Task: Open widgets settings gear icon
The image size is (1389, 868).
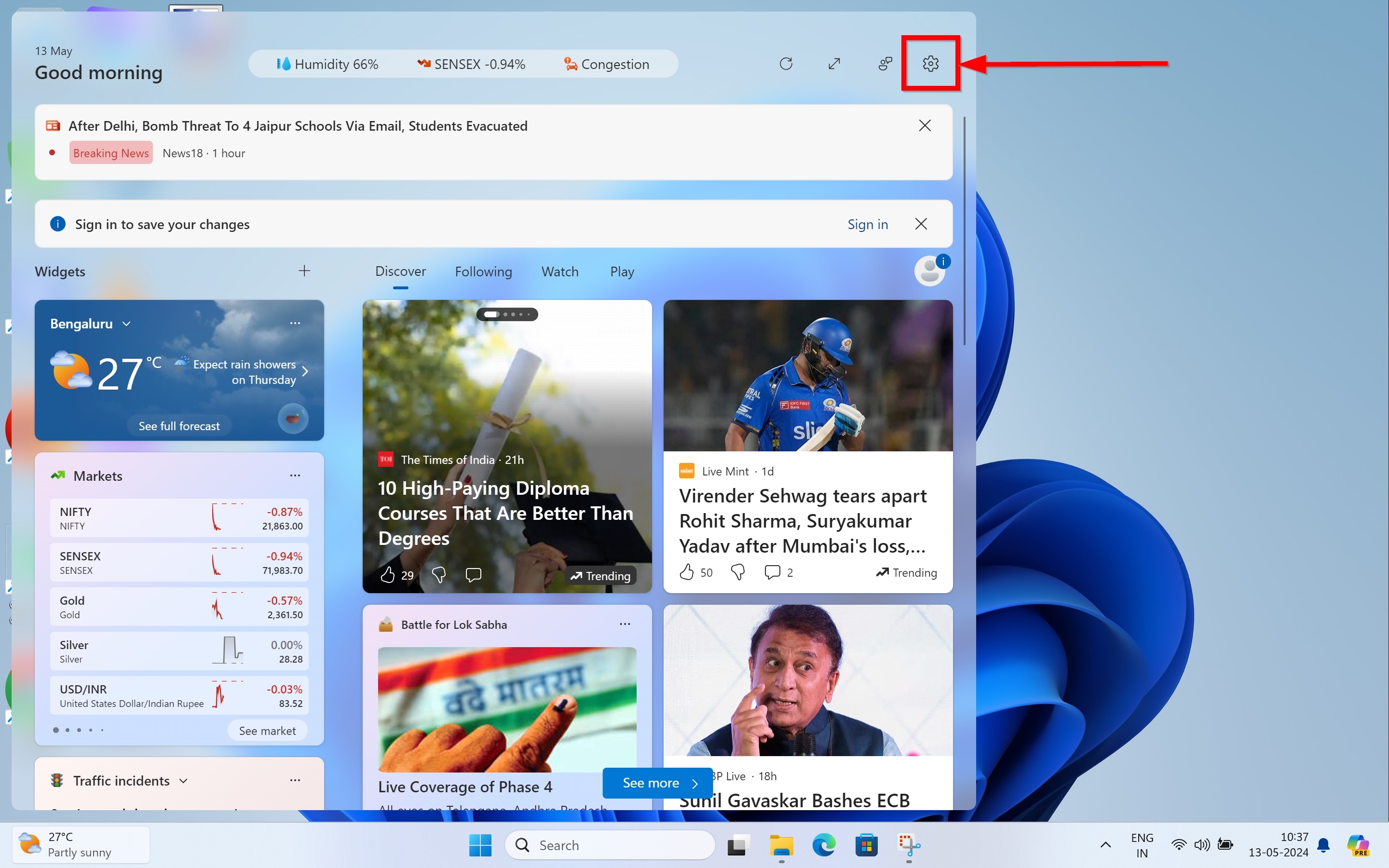Action: (x=930, y=63)
